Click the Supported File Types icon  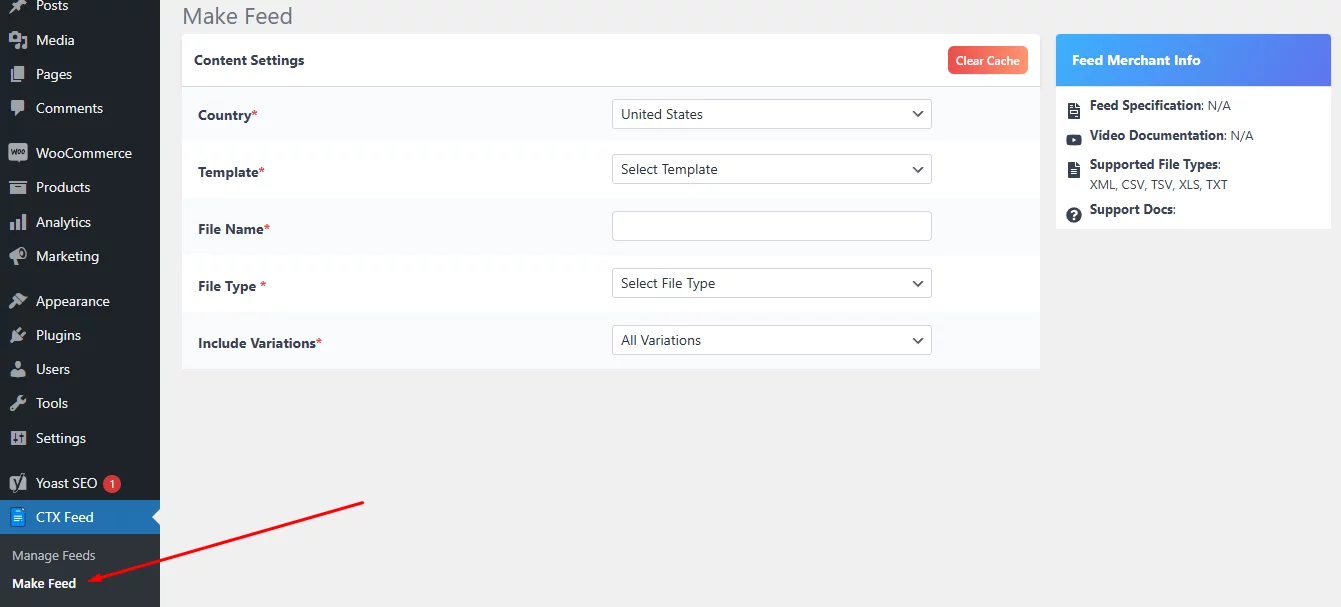(x=1074, y=169)
